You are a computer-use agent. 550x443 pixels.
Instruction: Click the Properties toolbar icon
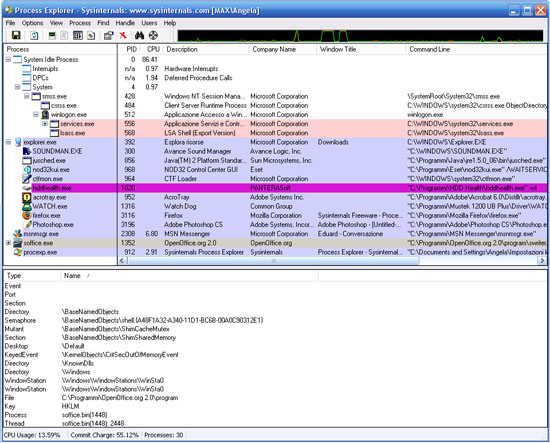pyautogui.click(x=108, y=35)
